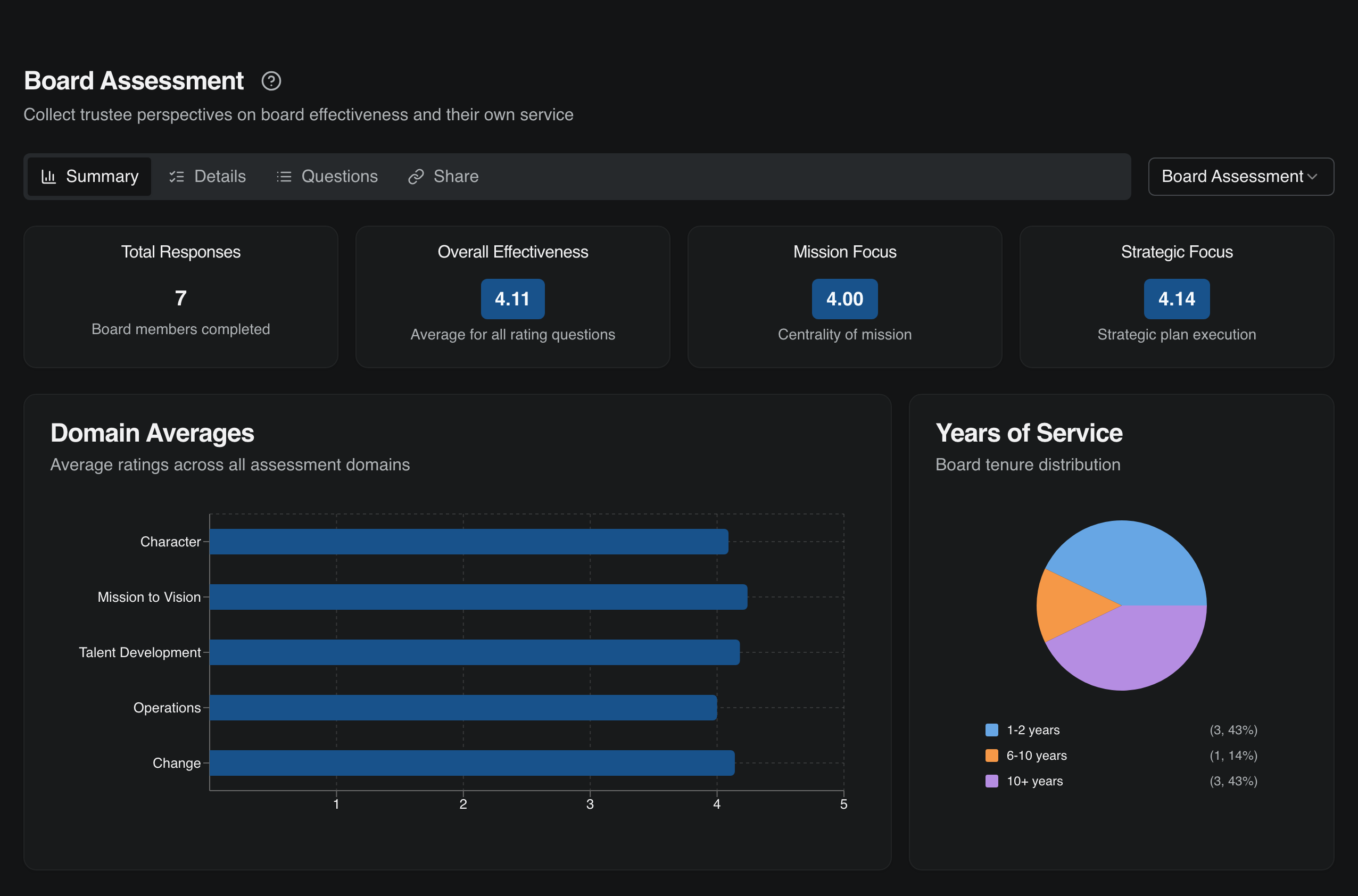Click the '6-10 years' legend label
Screen dimensions: 1358x896
click(x=1036, y=756)
